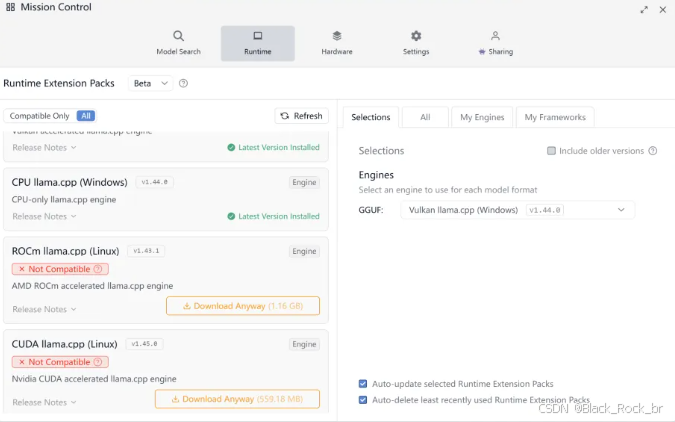675x422 pixels.
Task: Click Not Compatible help icon on ROCm card
Action: (x=98, y=269)
